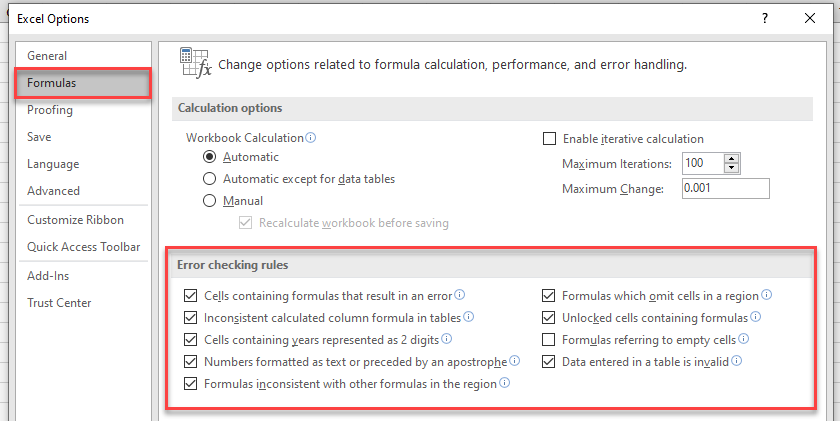Click the Maximum Change label
Image resolution: width=840 pixels, height=421 pixels.
[x=613, y=189]
